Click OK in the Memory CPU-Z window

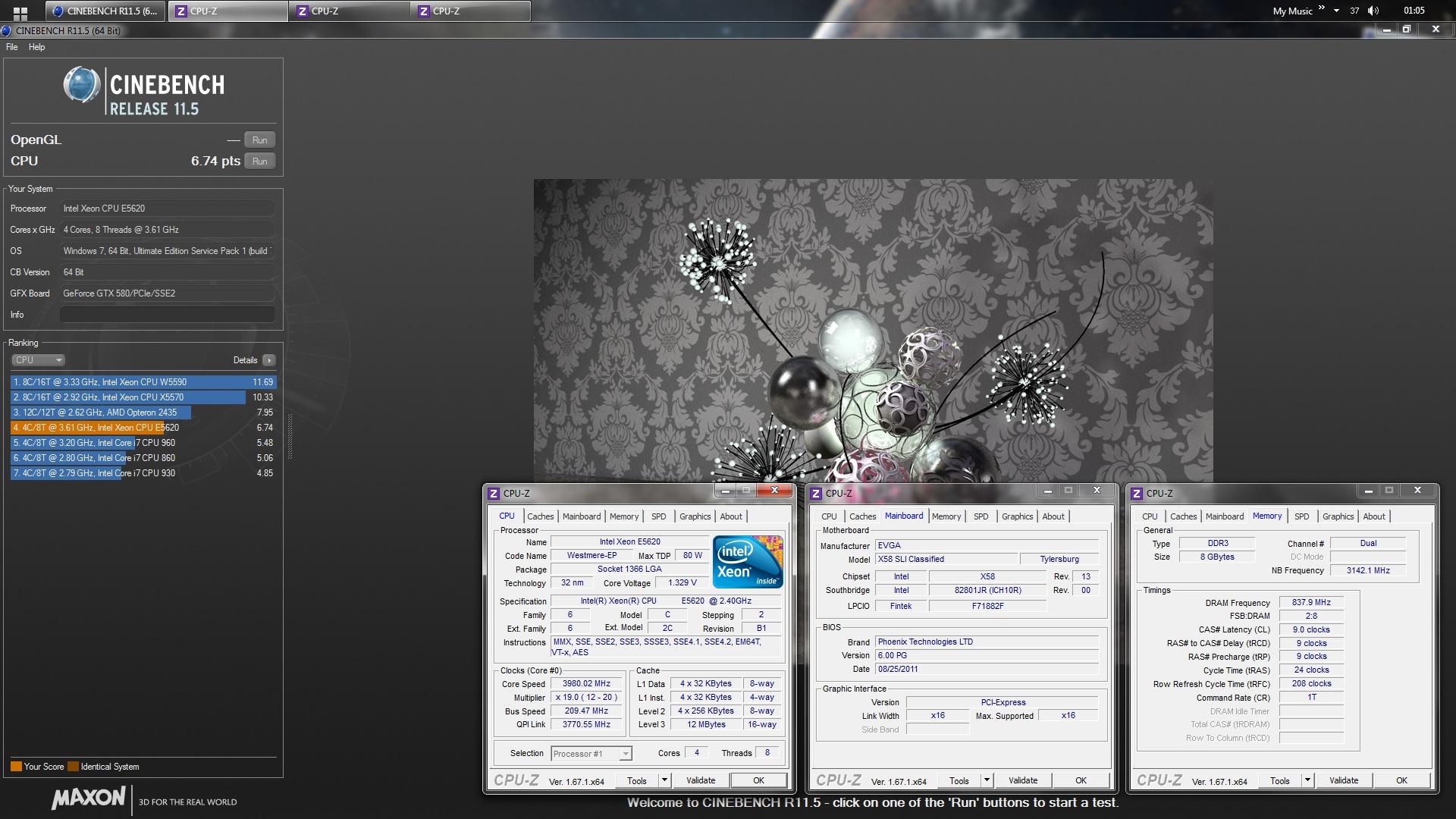coord(1402,780)
